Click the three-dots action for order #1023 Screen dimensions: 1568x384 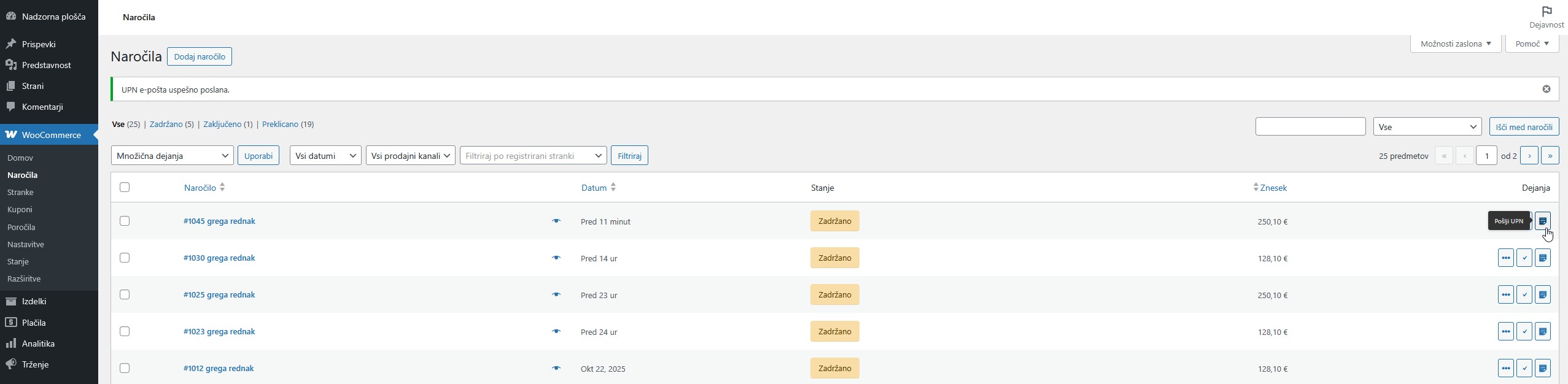pyautogui.click(x=1505, y=331)
